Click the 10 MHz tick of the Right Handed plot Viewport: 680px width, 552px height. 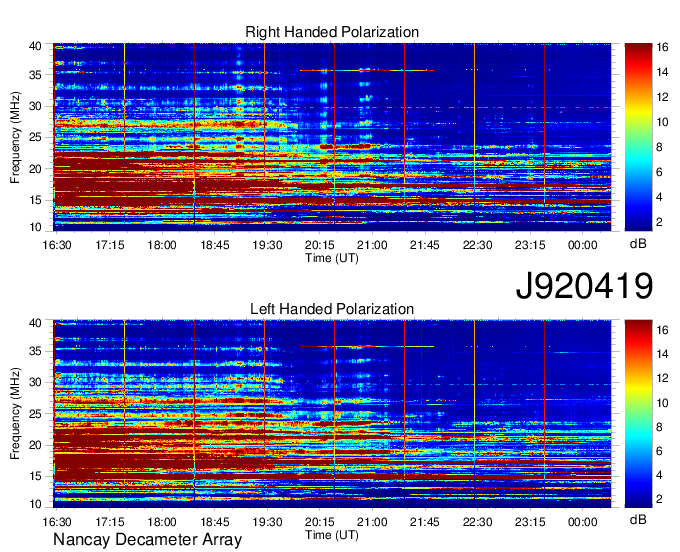[x=35, y=227]
